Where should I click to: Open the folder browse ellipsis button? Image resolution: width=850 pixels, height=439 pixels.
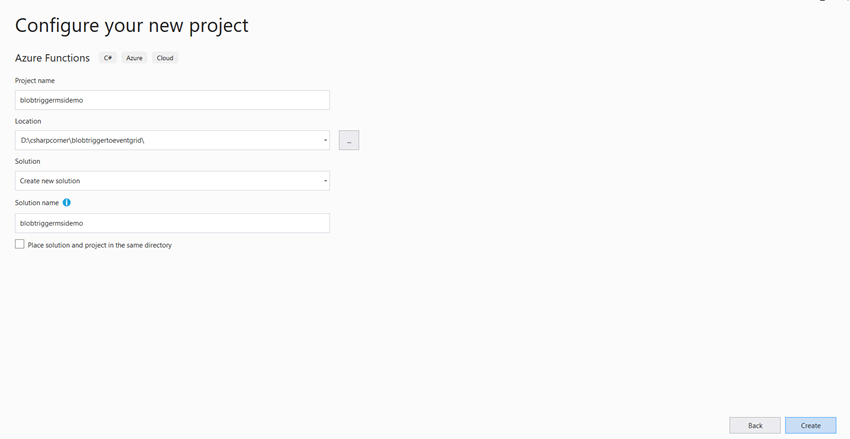tap(349, 140)
